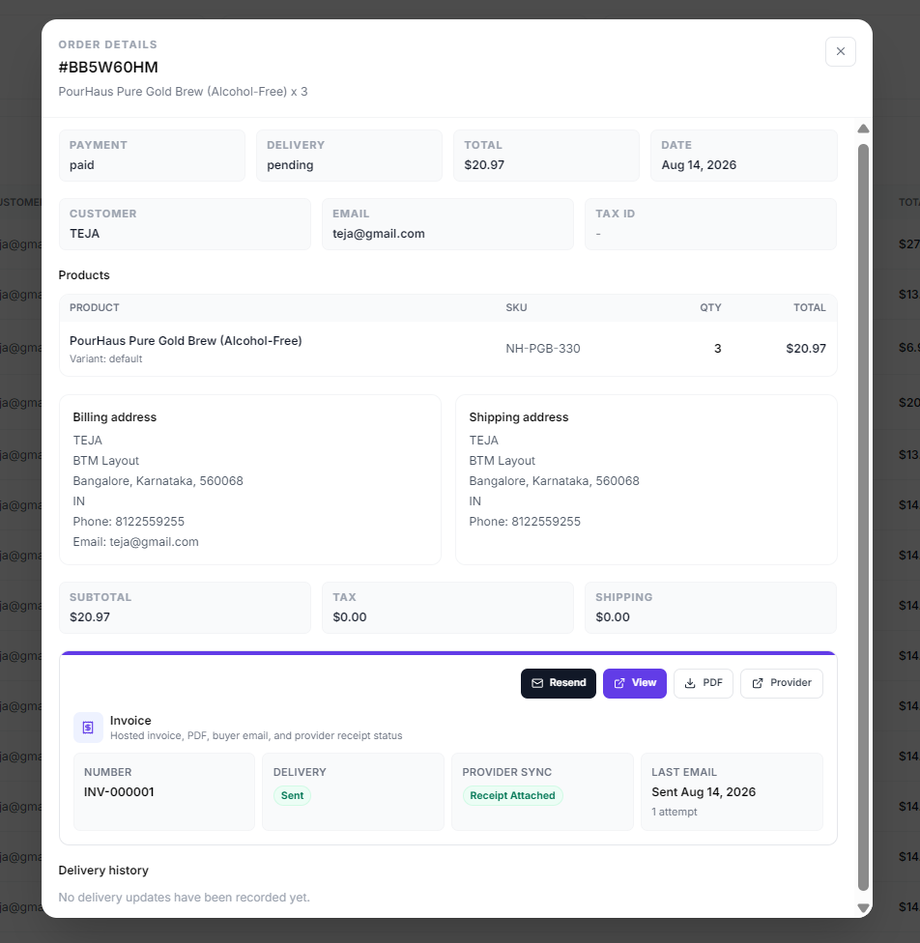Viewport: 920px width, 943px height.
Task: Click the '1 attempt' text
Action: 674,811
